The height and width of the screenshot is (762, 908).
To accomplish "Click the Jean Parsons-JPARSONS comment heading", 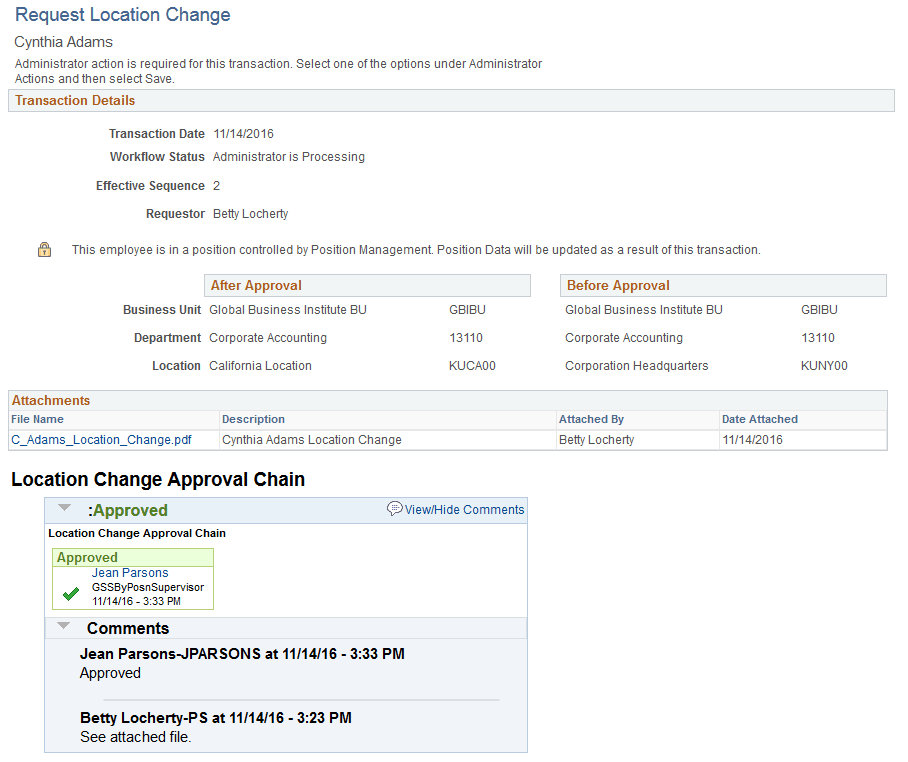I will click(x=242, y=654).
